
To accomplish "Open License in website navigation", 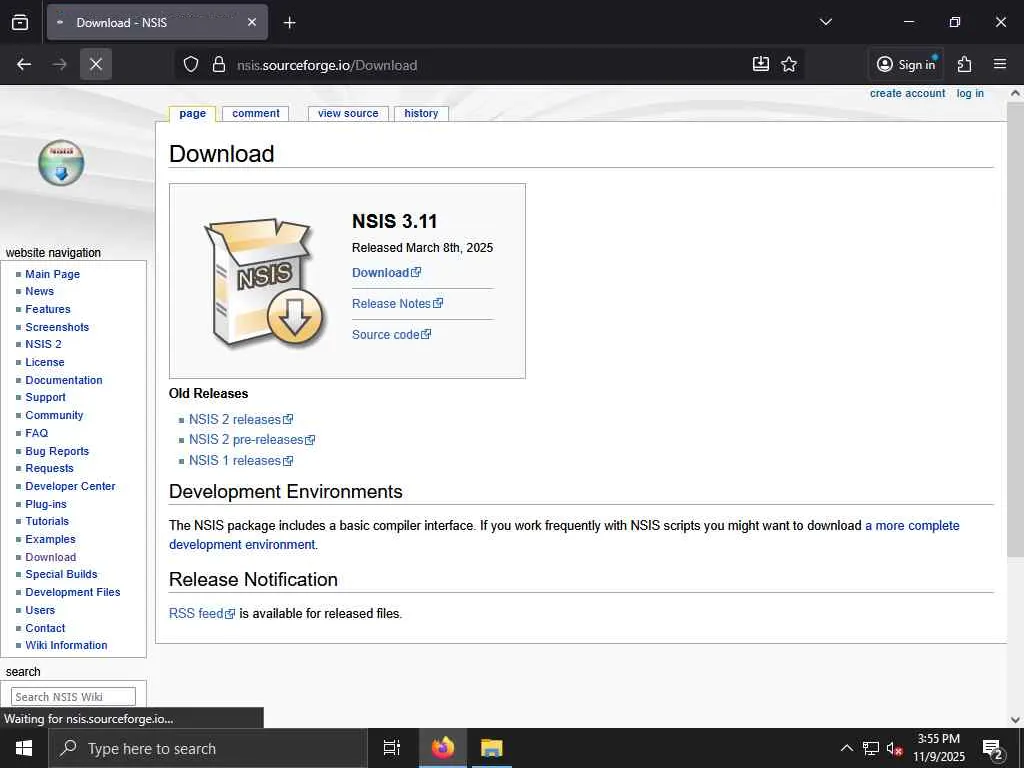I will [x=44, y=362].
